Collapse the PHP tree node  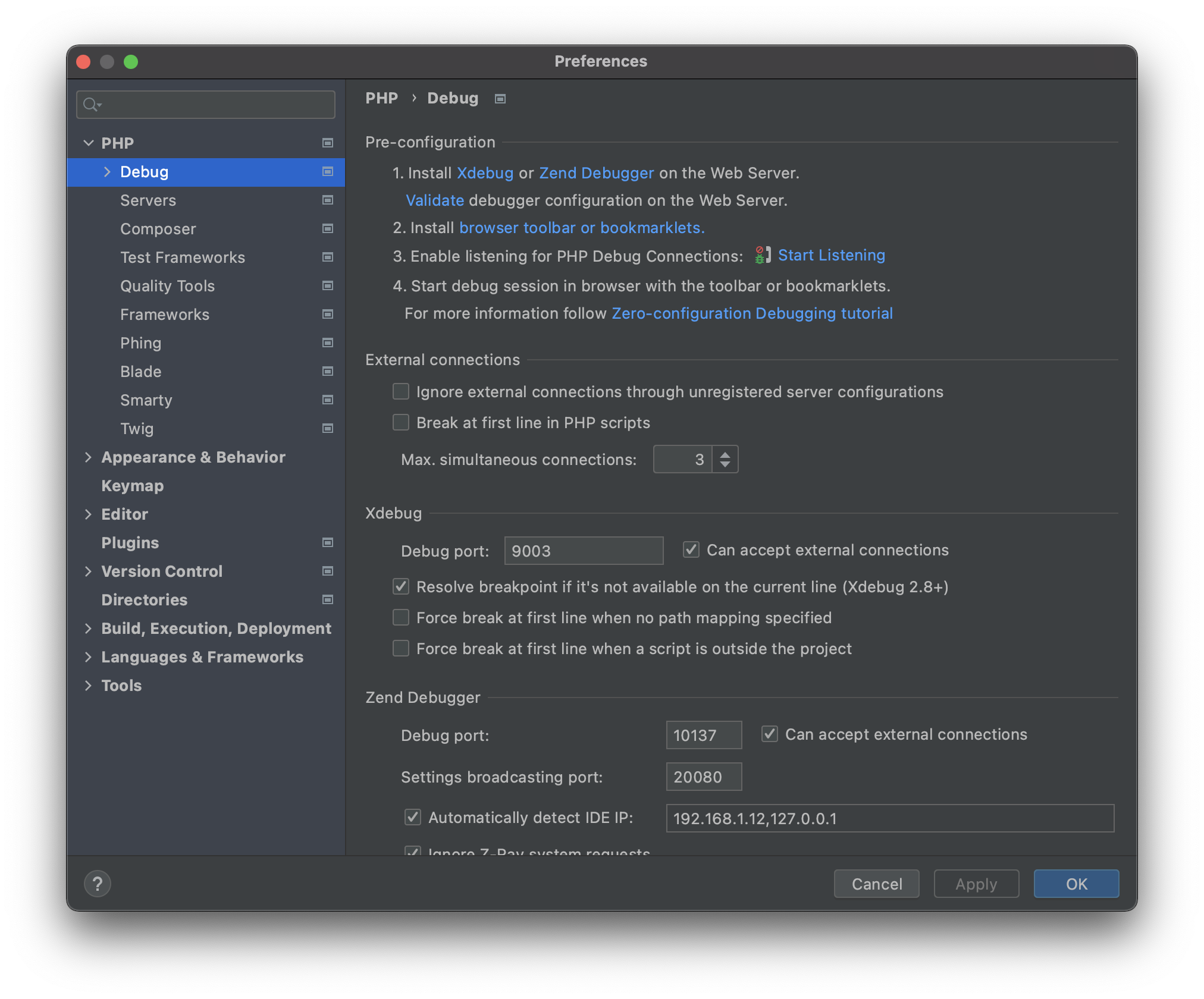89,143
